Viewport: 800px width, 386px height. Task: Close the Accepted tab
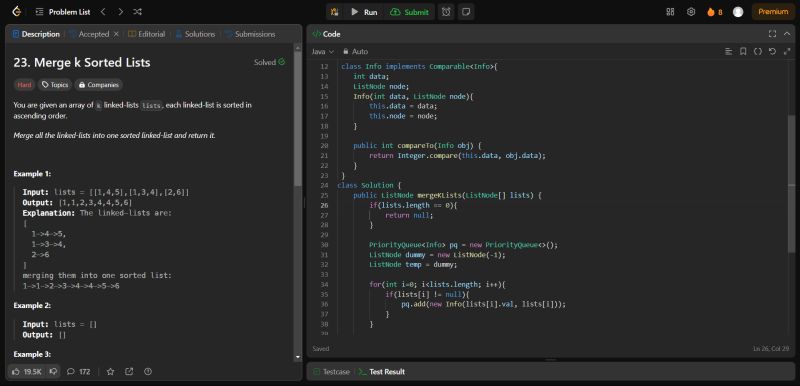[x=116, y=34]
